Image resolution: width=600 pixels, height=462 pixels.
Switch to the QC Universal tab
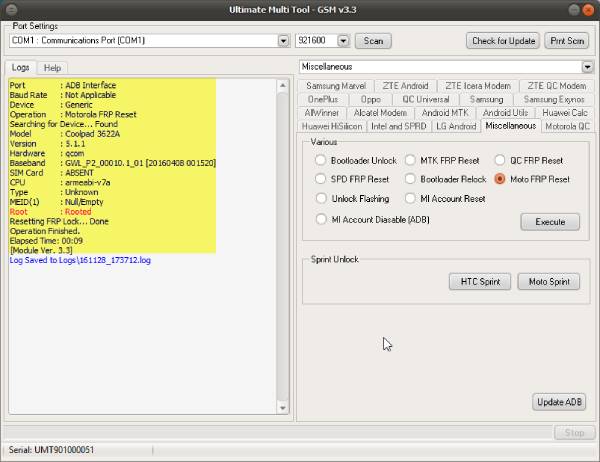point(426,100)
